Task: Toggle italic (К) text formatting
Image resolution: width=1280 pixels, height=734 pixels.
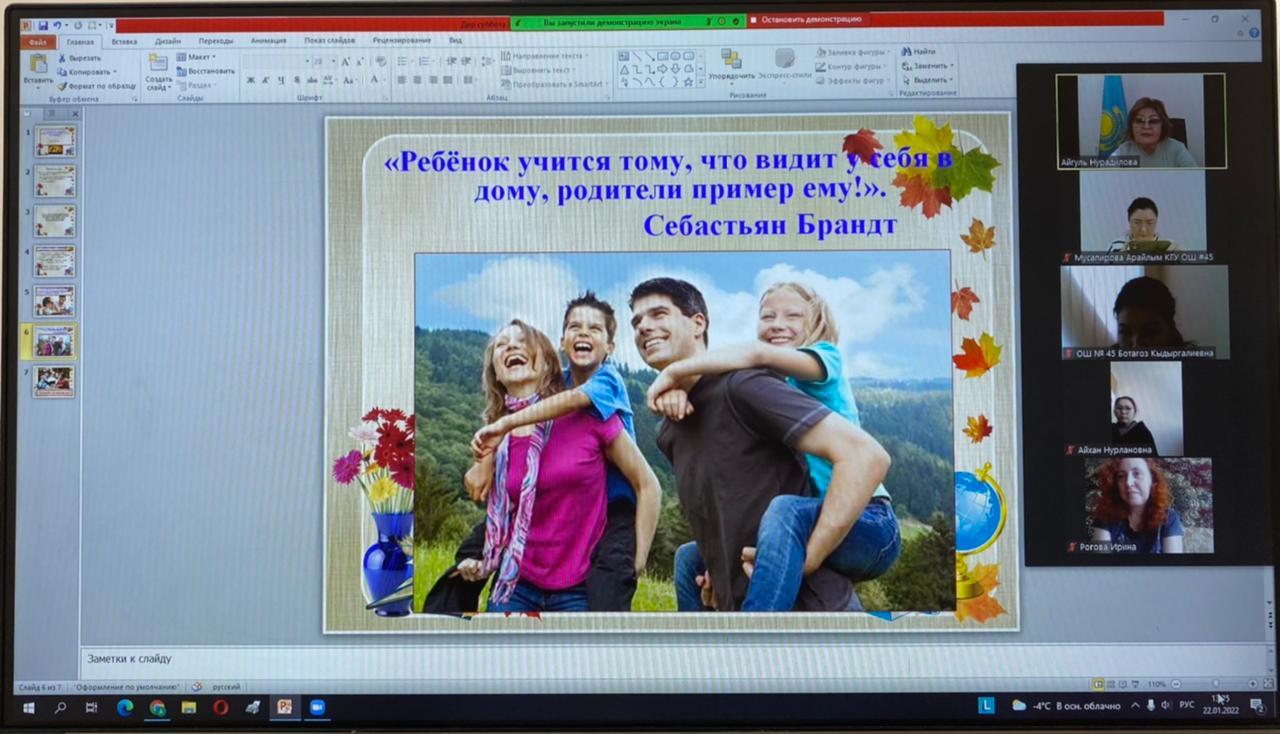Action: click(x=266, y=80)
